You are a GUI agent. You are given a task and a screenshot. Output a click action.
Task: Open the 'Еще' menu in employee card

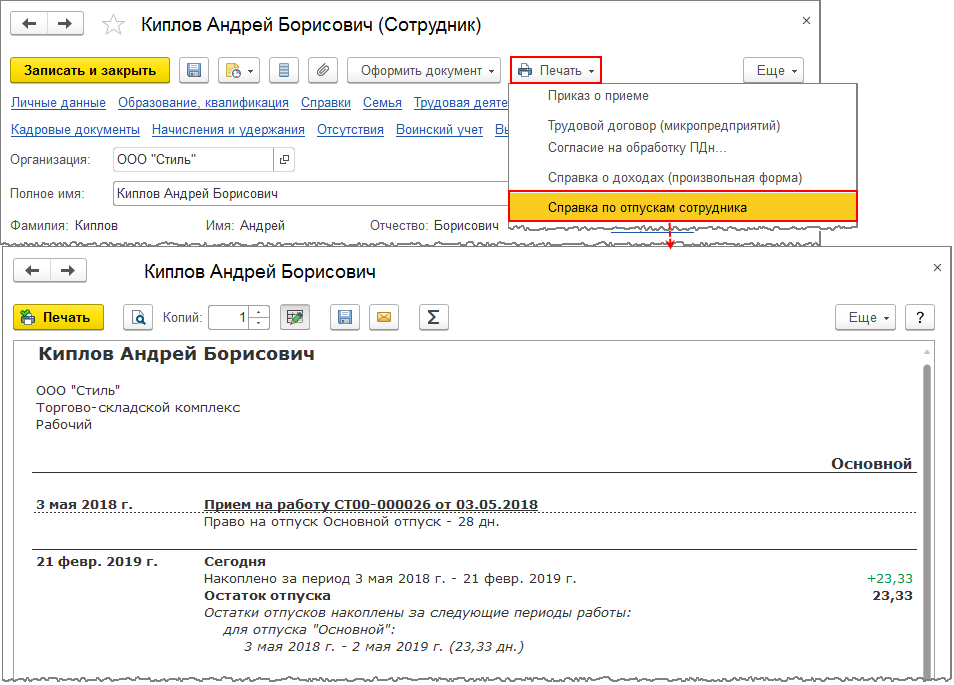[x=773, y=71]
